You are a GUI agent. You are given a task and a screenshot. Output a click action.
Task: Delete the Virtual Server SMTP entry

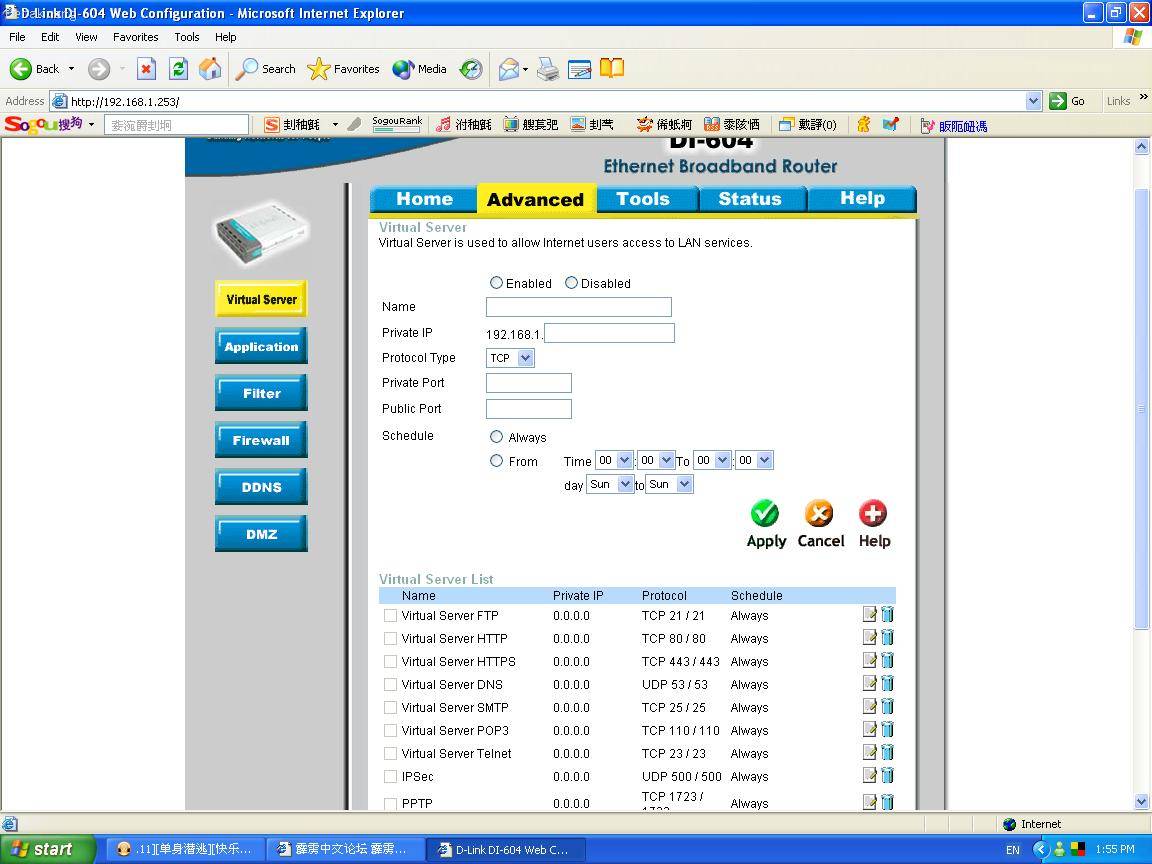click(888, 707)
